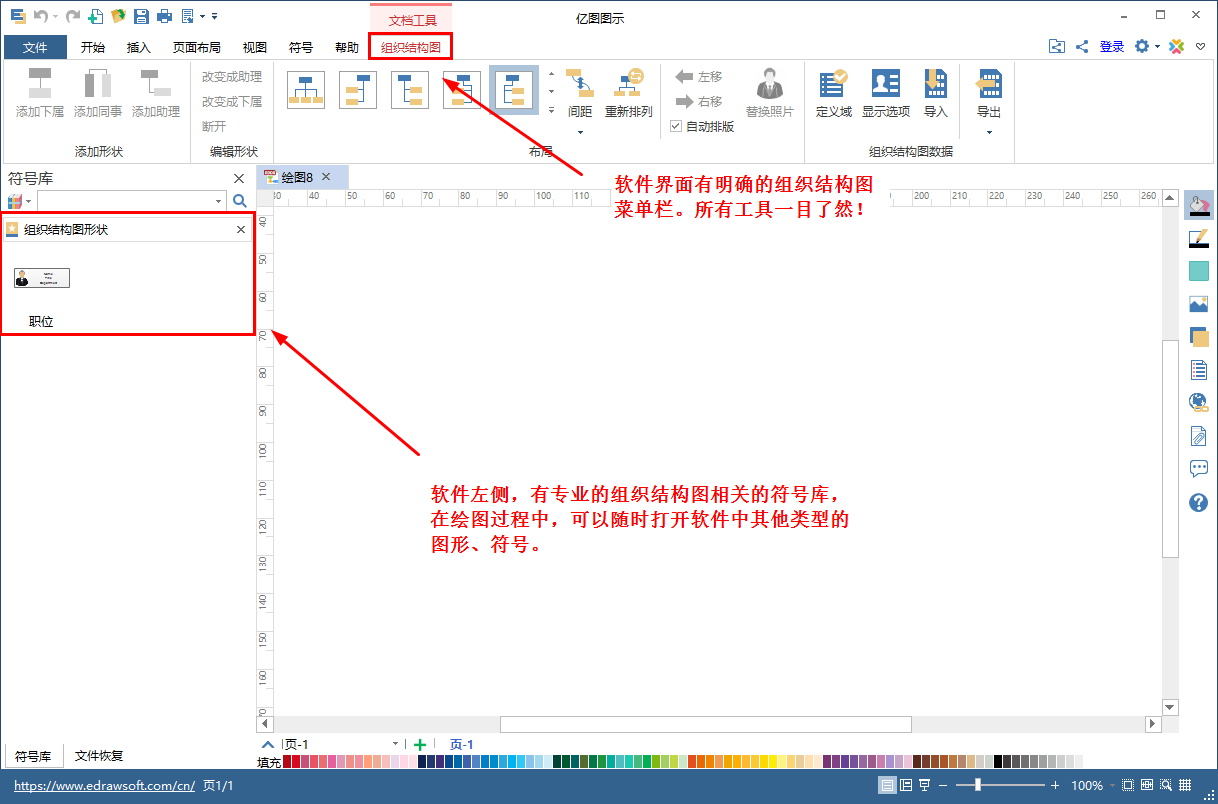Close the 符号库 symbol library pane
This screenshot has width=1218, height=804.
[239, 178]
